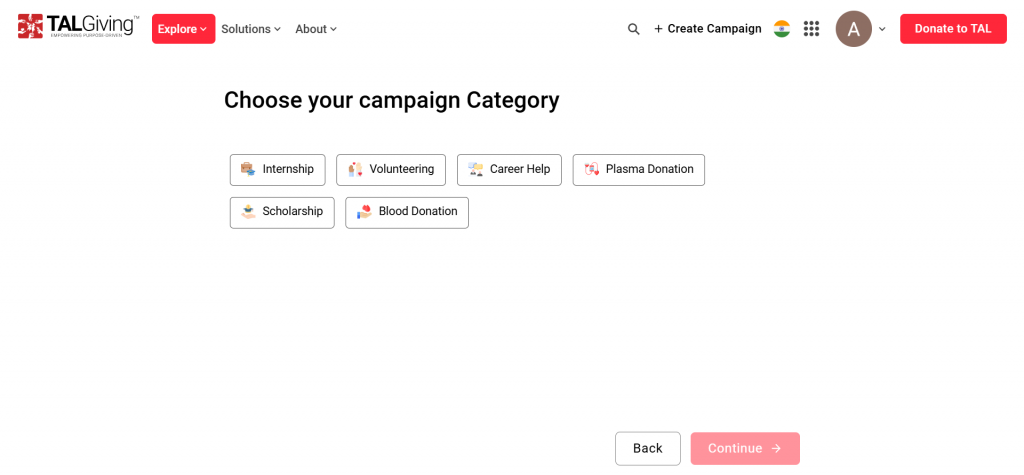The image size is (1024, 475).
Task: Expand the Solutions menu
Action: [251, 29]
